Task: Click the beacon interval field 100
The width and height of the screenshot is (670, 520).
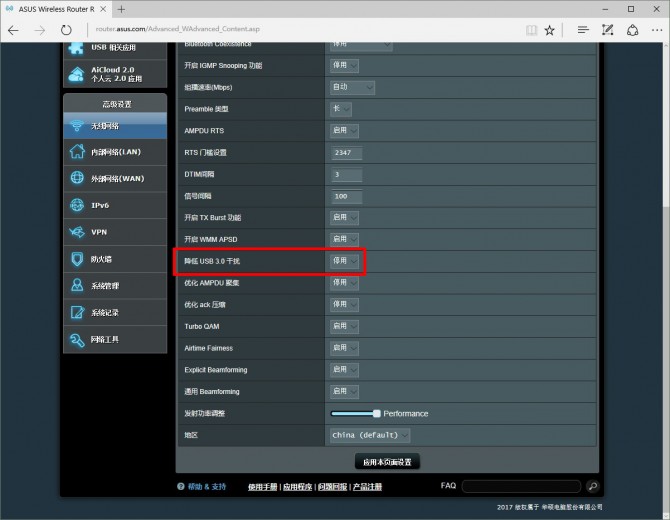Action: tap(347, 196)
